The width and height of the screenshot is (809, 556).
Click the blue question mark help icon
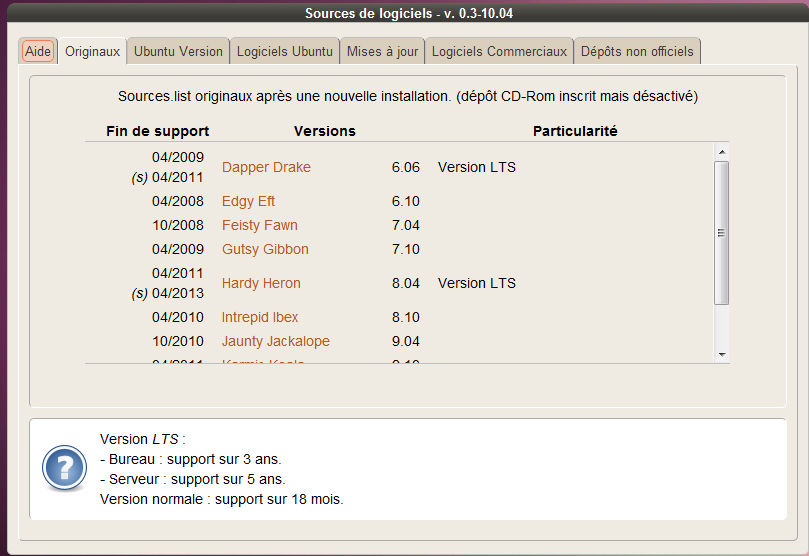[x=63, y=468]
